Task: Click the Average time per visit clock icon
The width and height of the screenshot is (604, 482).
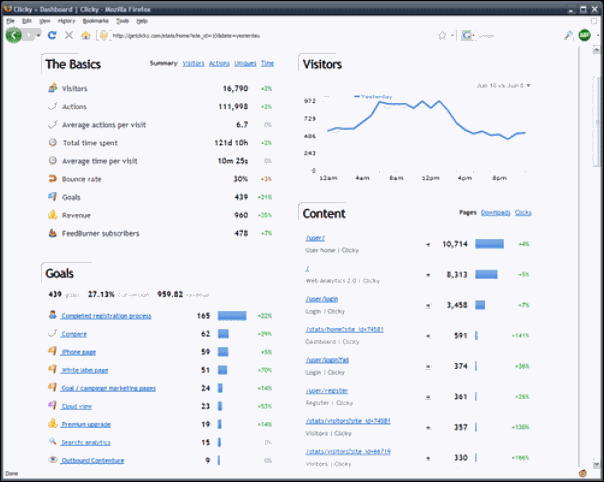Action: (x=52, y=161)
